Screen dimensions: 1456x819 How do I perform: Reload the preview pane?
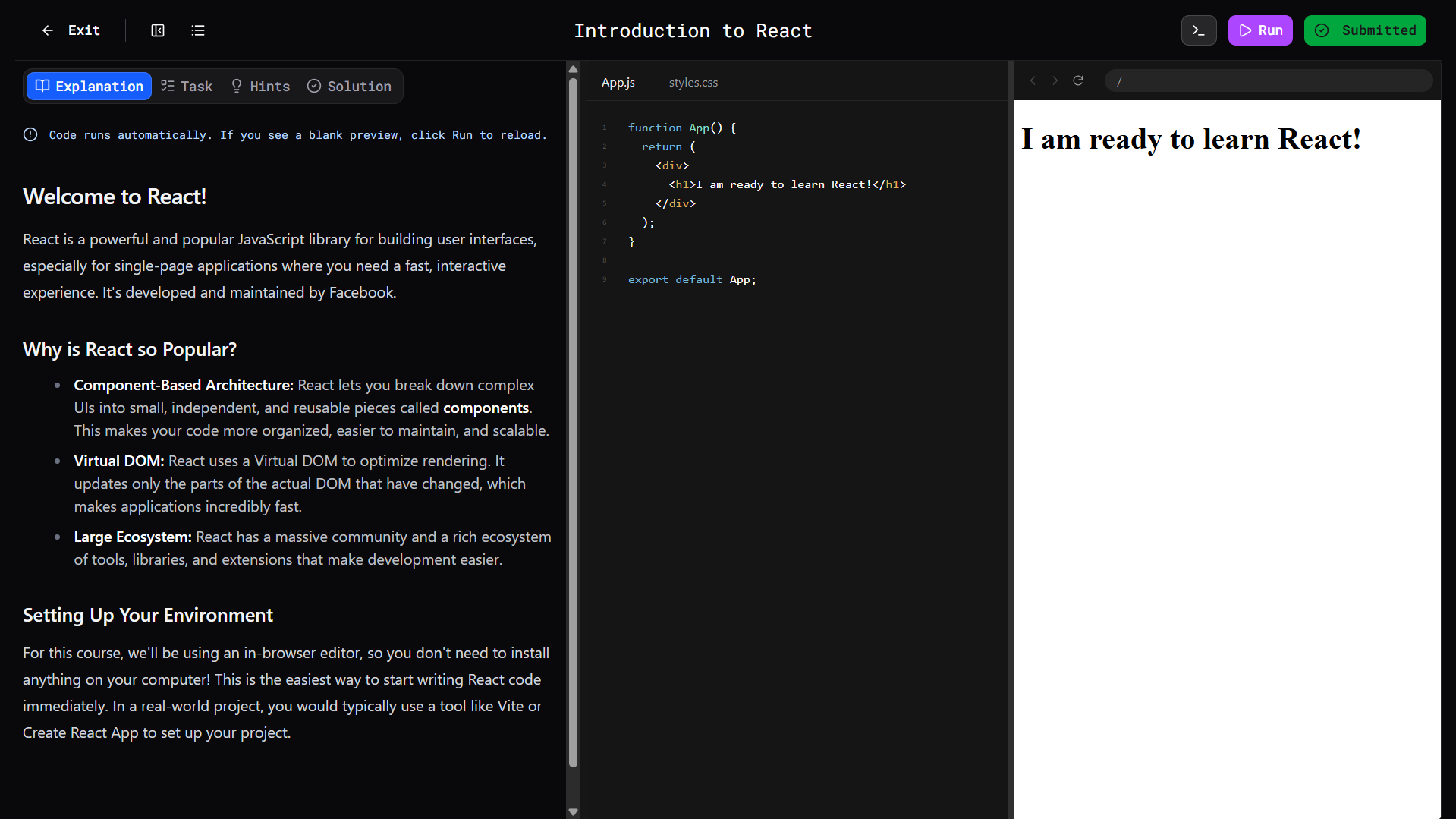(1078, 80)
